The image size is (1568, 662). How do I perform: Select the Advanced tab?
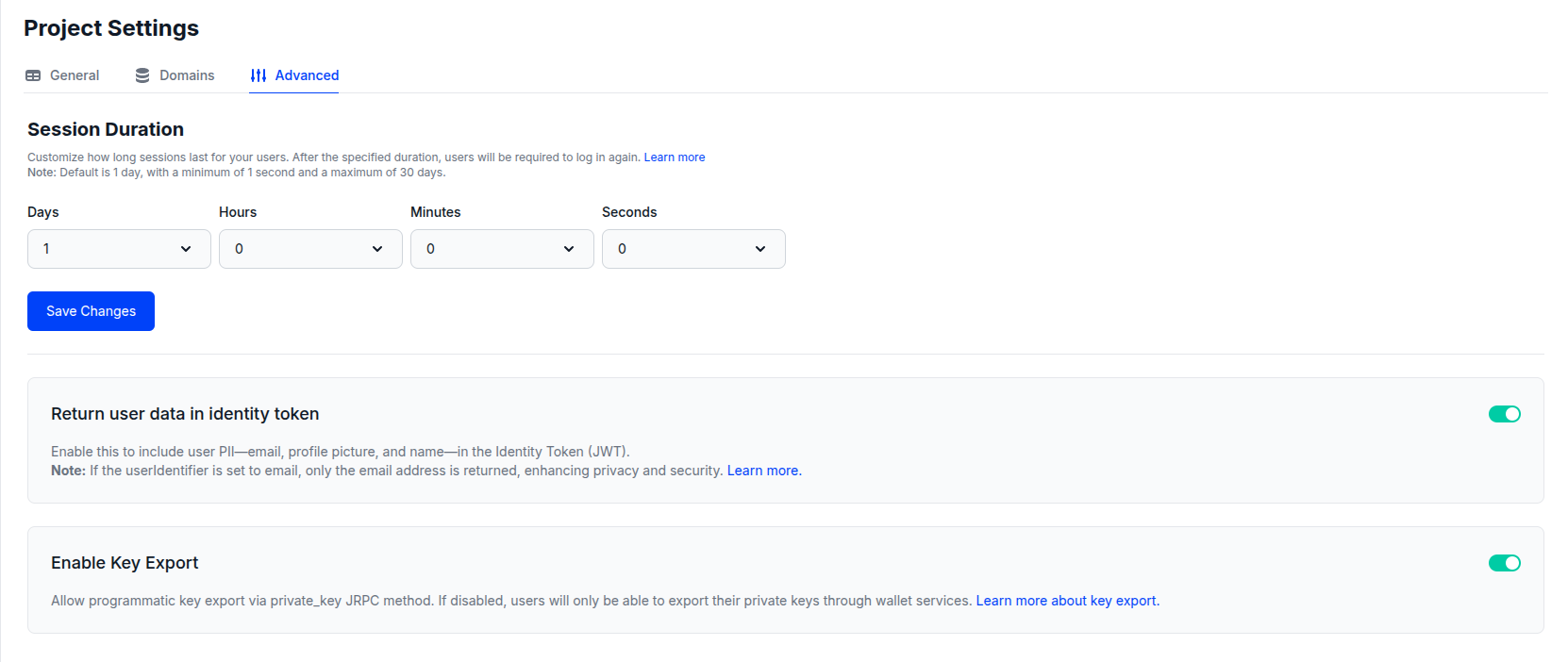click(294, 75)
